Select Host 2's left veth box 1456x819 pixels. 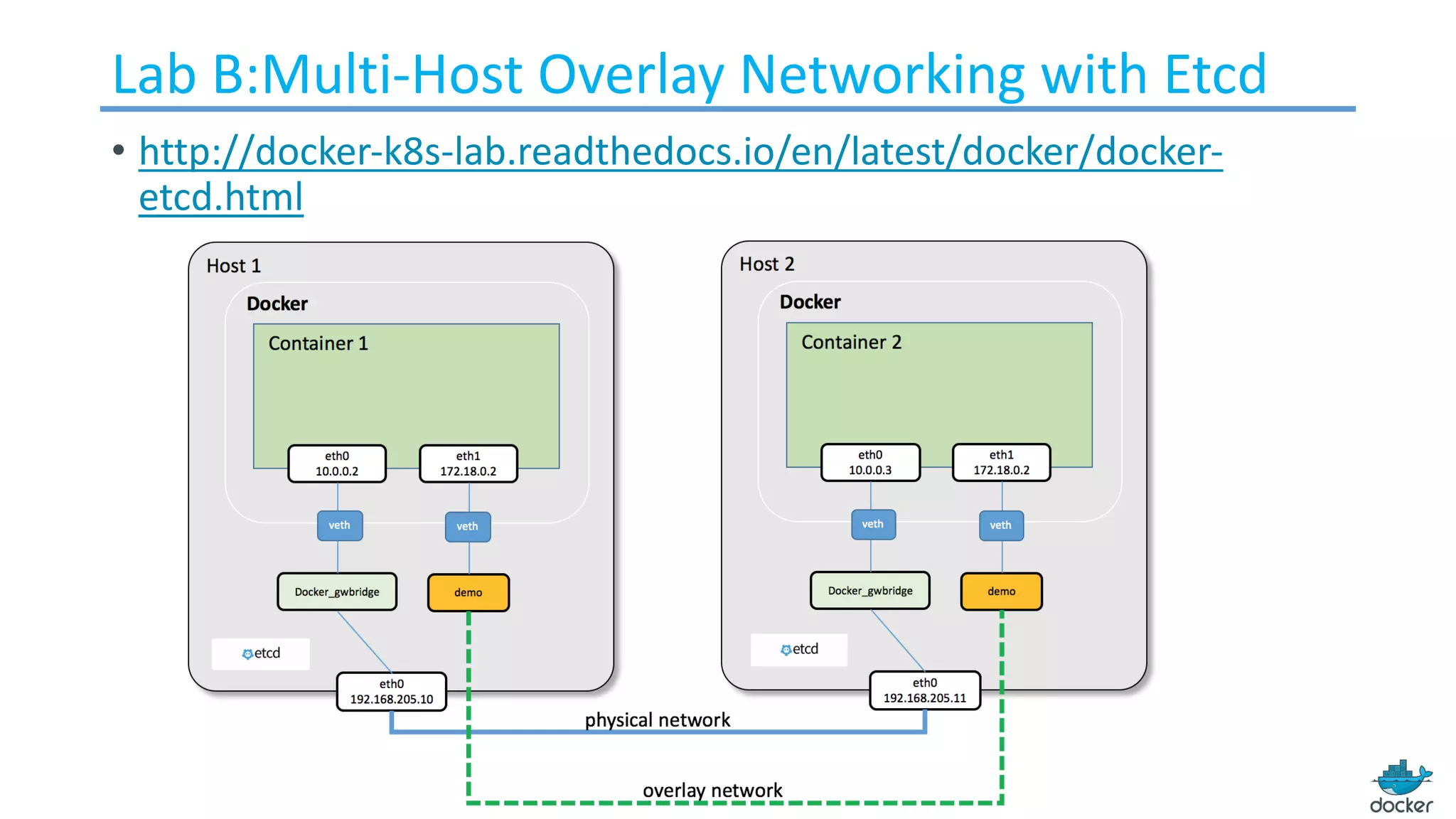(872, 524)
